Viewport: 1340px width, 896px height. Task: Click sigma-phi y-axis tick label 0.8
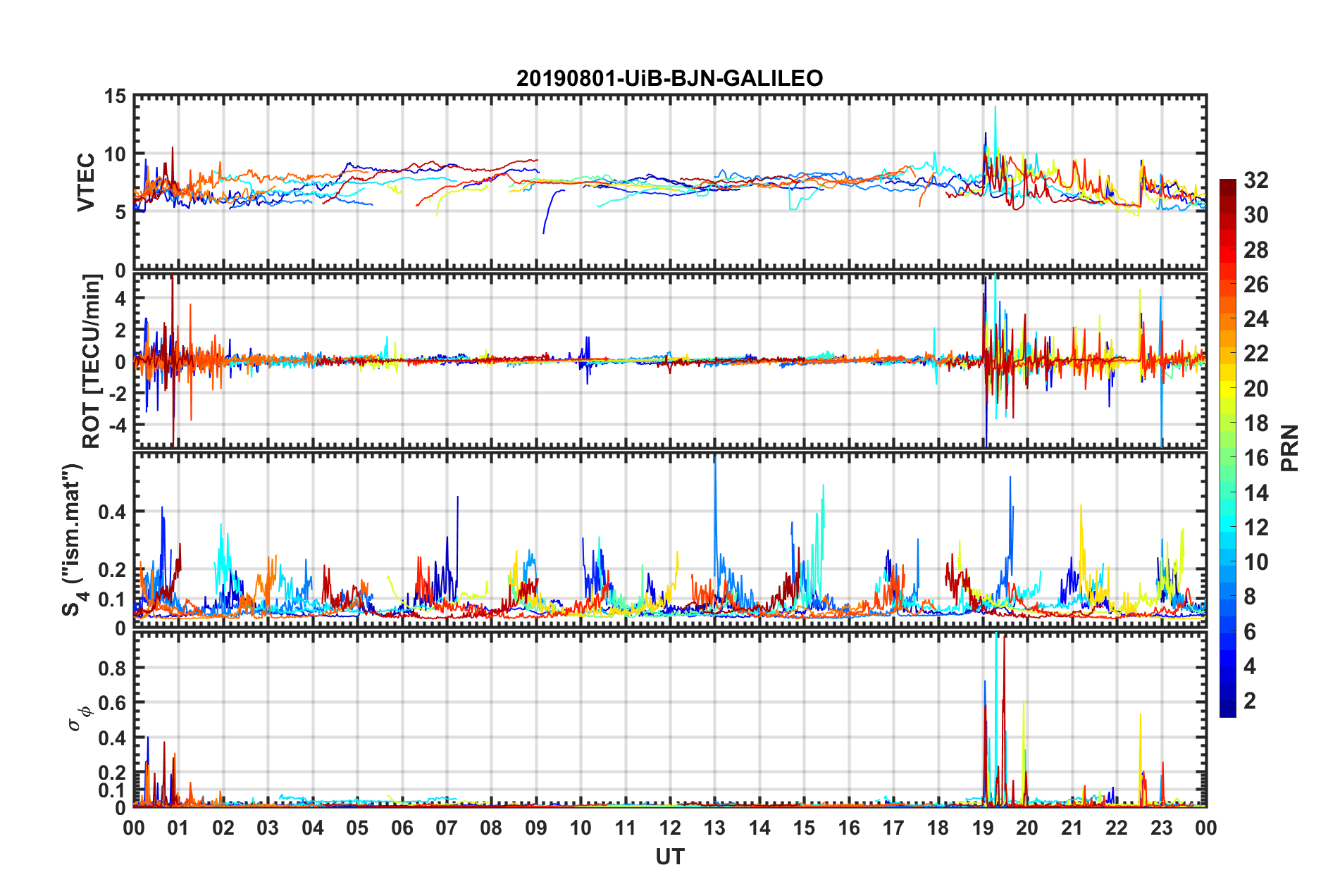112,668
